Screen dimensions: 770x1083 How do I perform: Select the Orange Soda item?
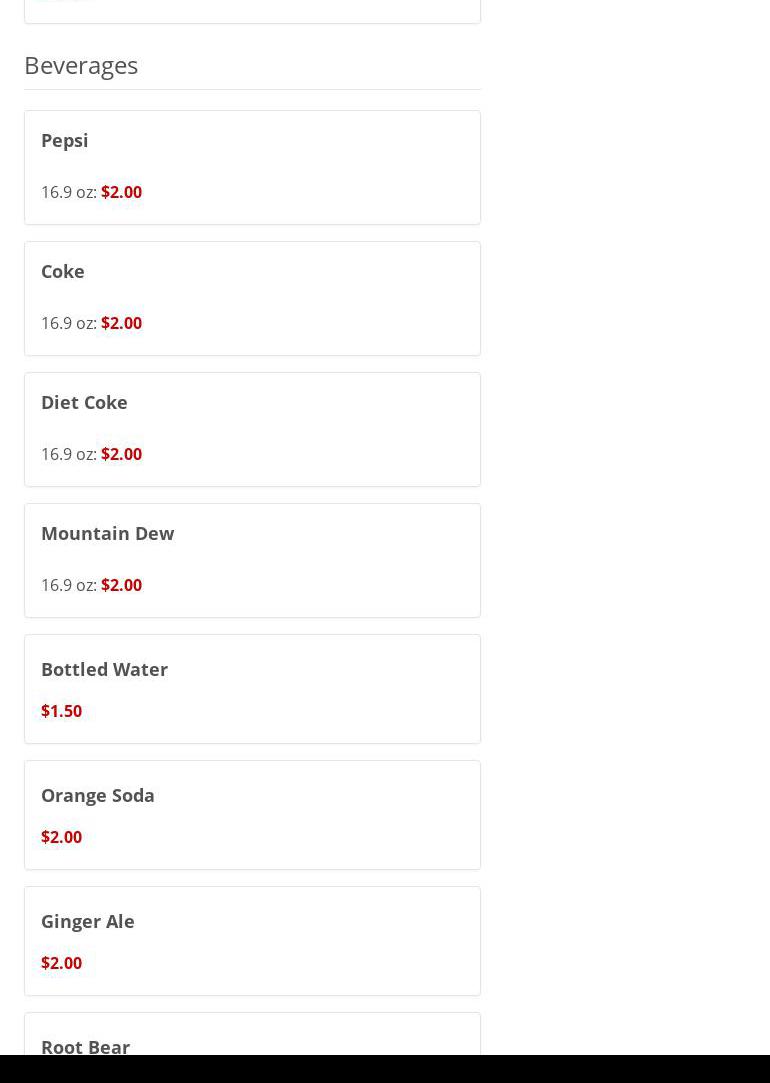click(x=98, y=796)
